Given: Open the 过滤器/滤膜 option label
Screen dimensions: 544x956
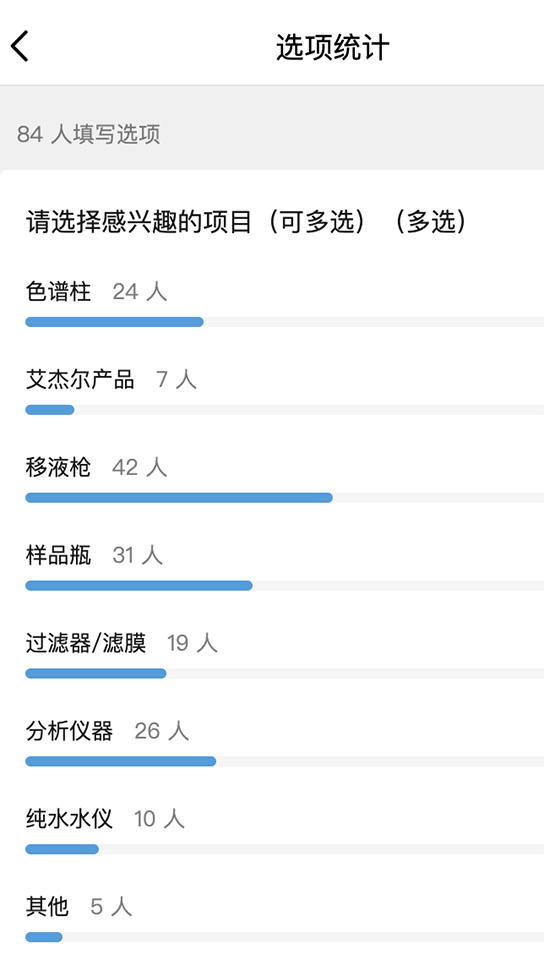Looking at the screenshot, I should click(86, 643).
